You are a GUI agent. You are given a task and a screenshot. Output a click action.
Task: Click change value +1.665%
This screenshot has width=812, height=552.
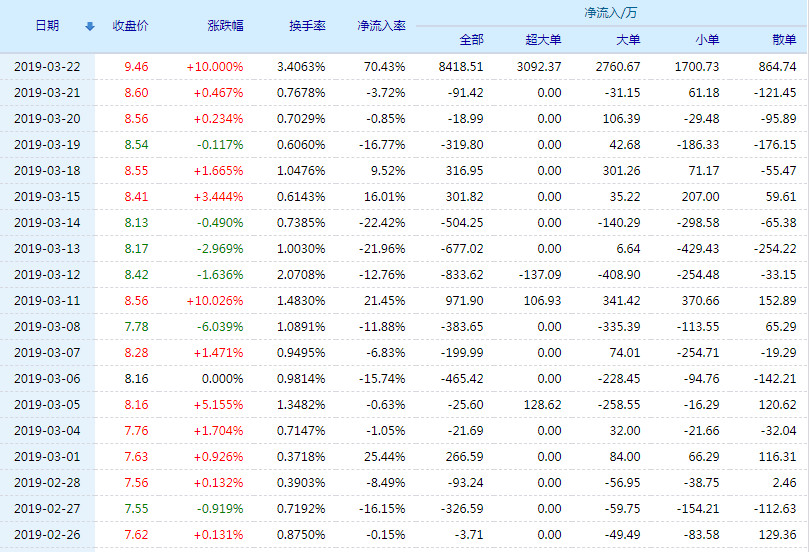(x=219, y=170)
